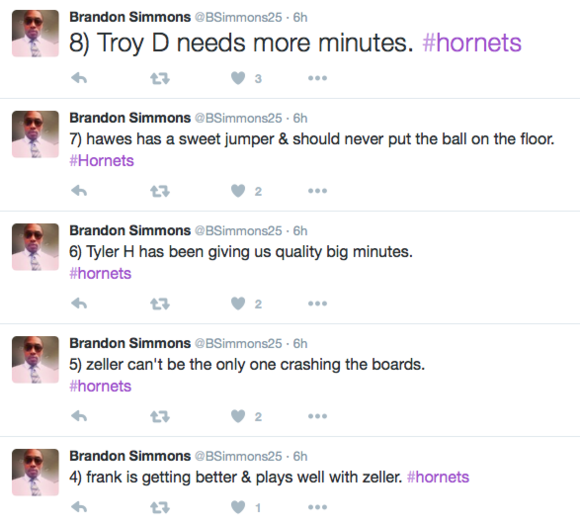Open Brandon Simmons profile from top tweet
Screen dimensions: 580x524
tap(130, 17)
